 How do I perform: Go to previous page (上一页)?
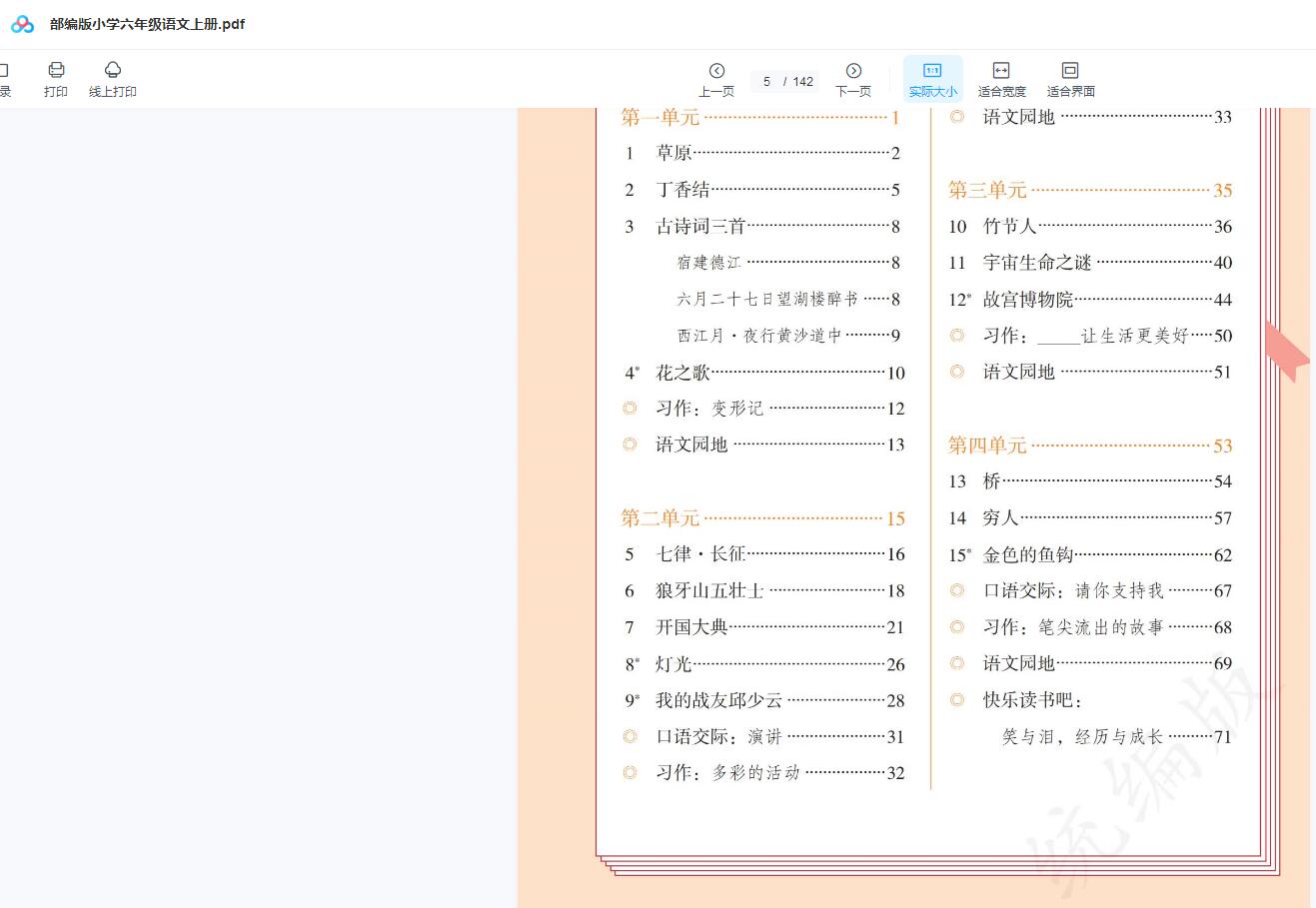pyautogui.click(x=716, y=79)
